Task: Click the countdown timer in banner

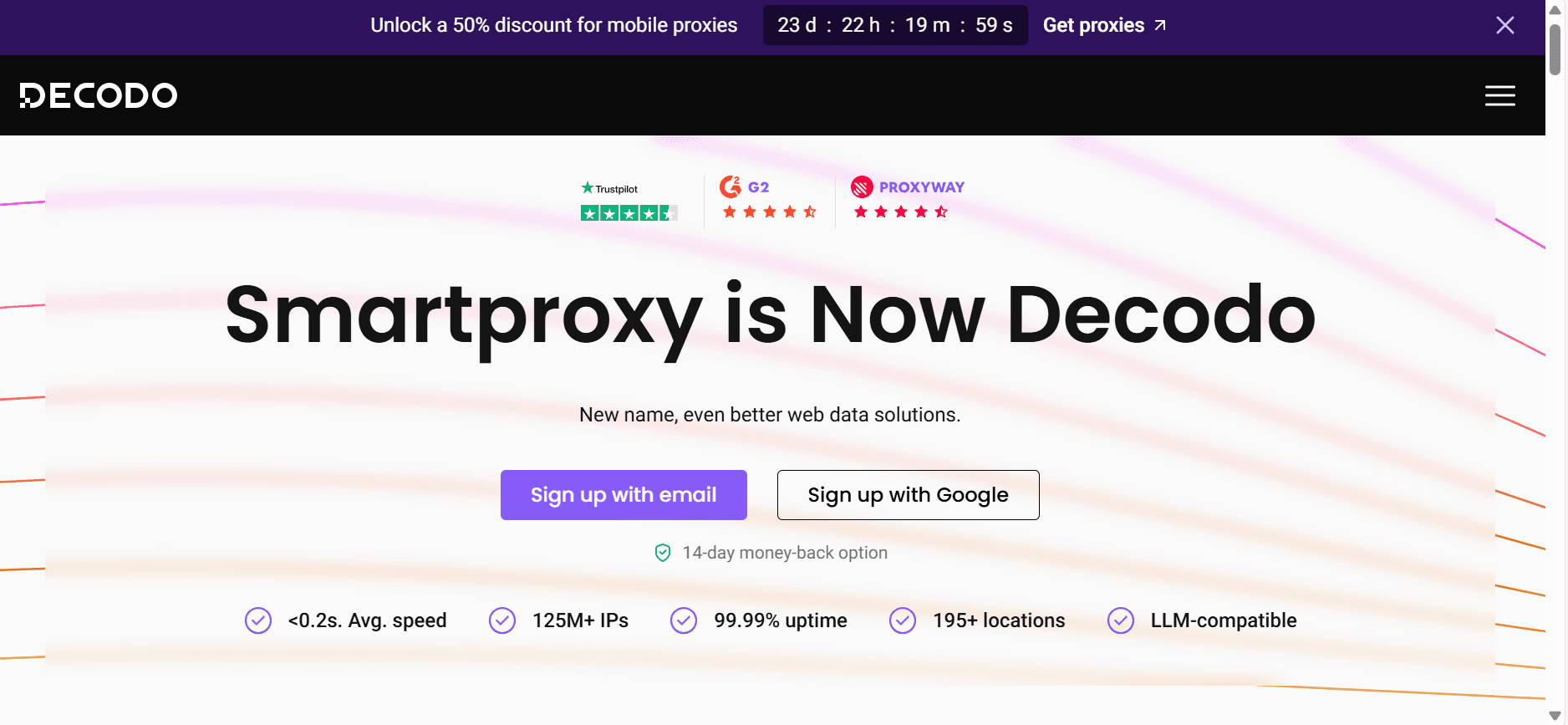Action: pos(895,25)
